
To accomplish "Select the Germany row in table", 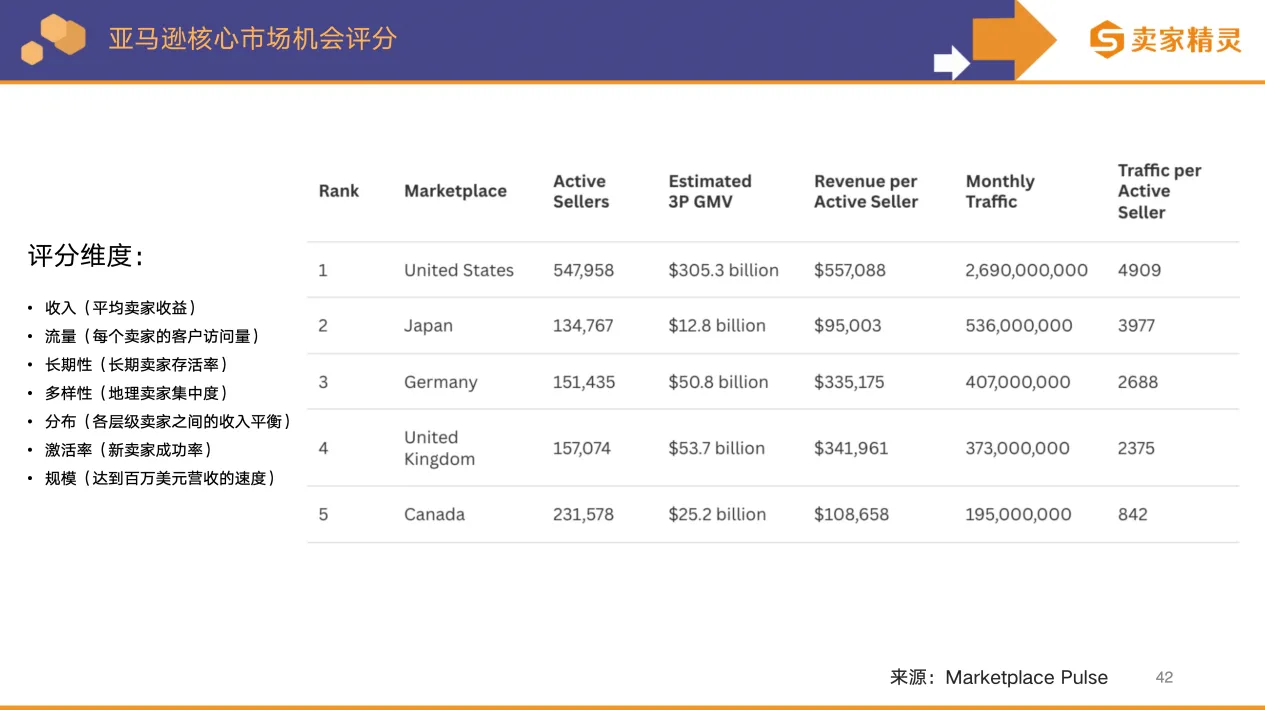I will coord(441,381).
